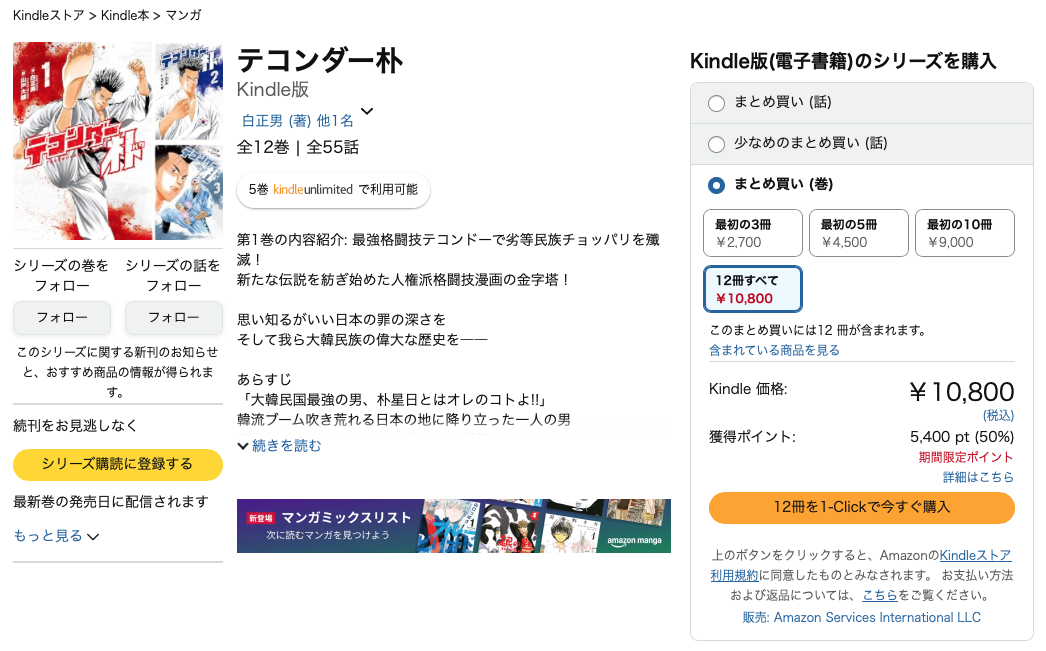The height and width of the screenshot is (651, 1046).
Task: Buy with 12冊を1-Clickで今すぐ購入 button
Action: tap(862, 507)
